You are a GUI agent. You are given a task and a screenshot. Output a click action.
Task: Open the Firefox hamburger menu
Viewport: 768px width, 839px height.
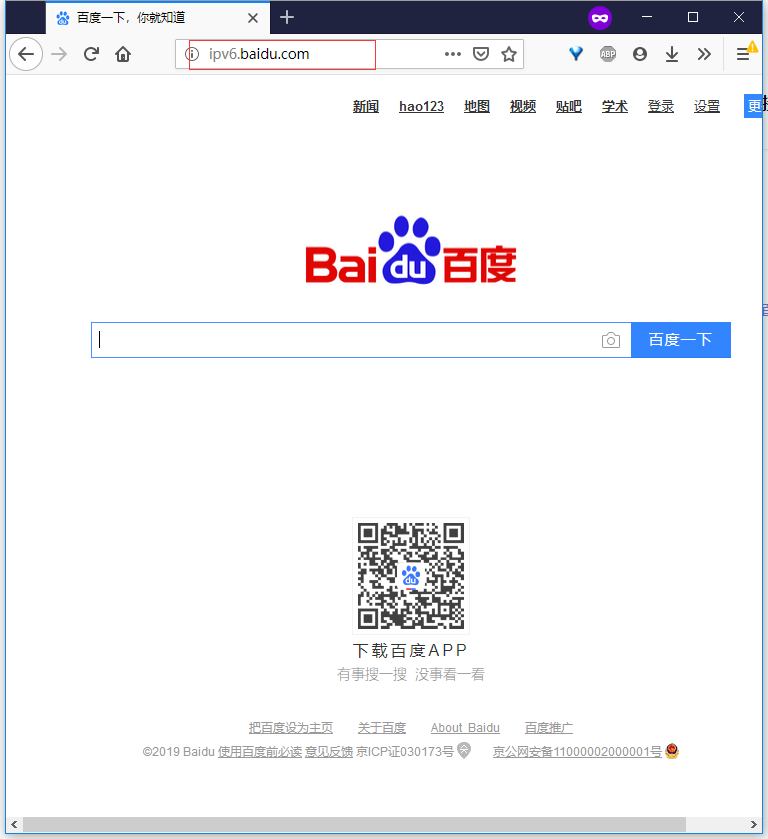tap(743, 54)
